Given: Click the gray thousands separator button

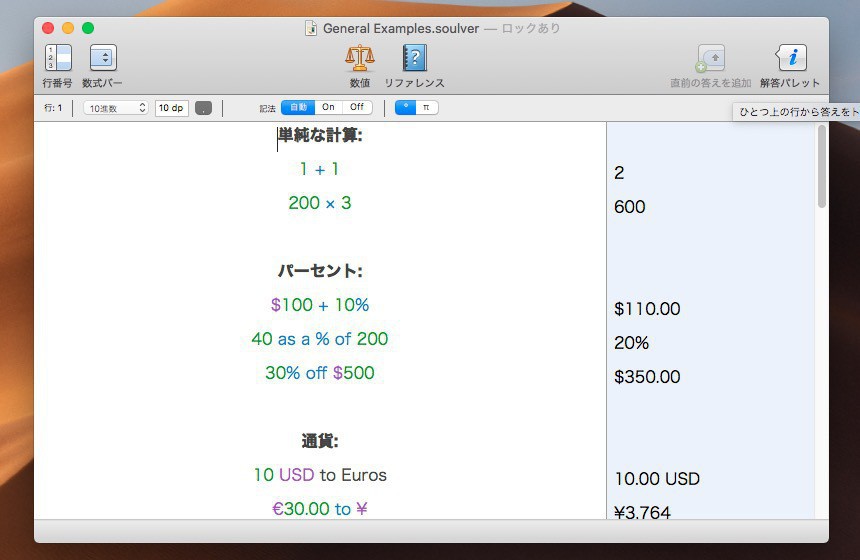Looking at the screenshot, I should [x=203, y=108].
